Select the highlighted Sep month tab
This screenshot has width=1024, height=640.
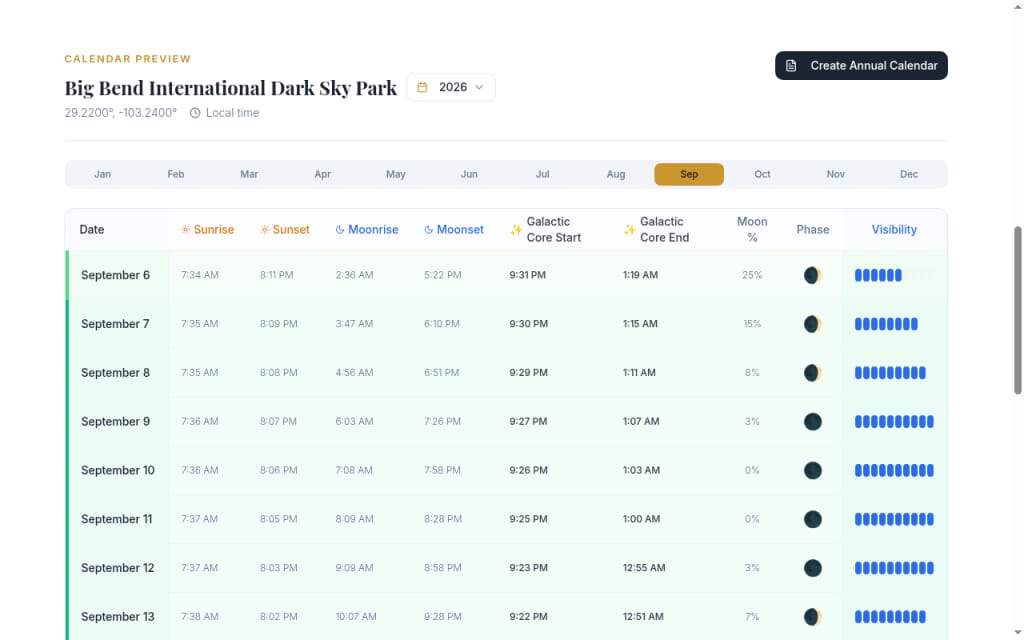click(689, 174)
